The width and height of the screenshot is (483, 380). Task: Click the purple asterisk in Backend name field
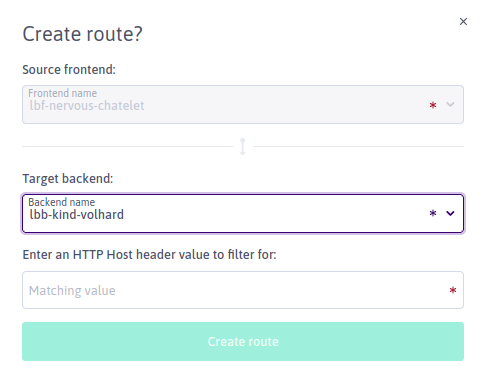pyautogui.click(x=433, y=213)
